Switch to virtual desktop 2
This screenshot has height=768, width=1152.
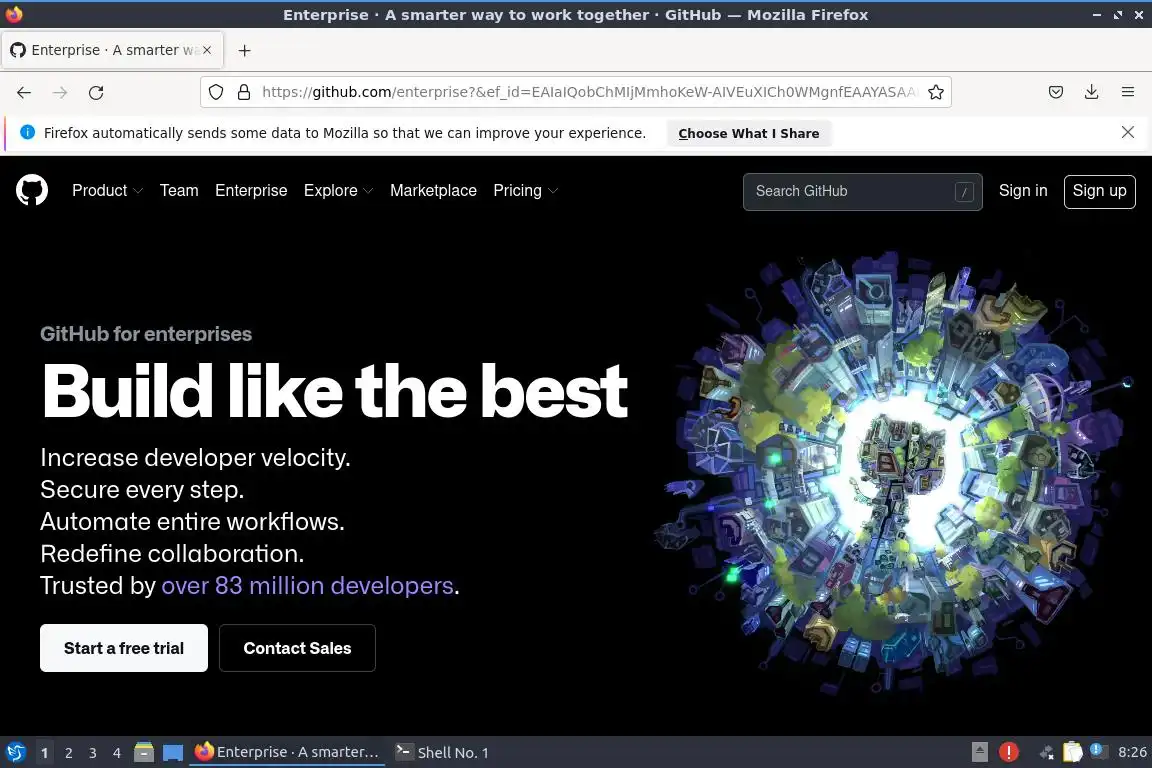click(68, 753)
